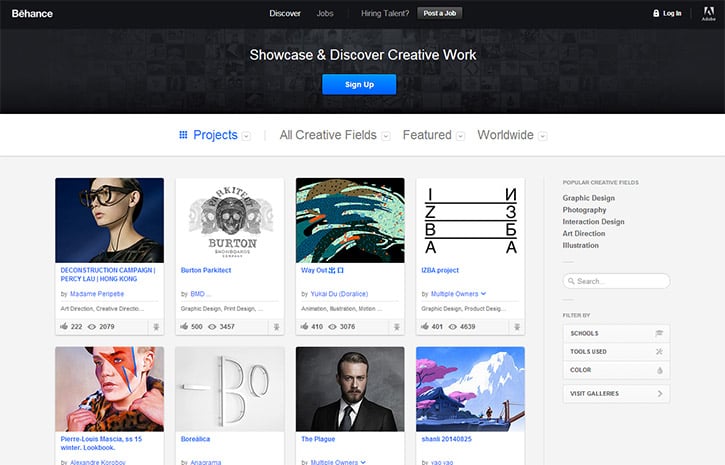The image size is (725, 465).
Task: Click the Behance logo
Action: point(32,13)
